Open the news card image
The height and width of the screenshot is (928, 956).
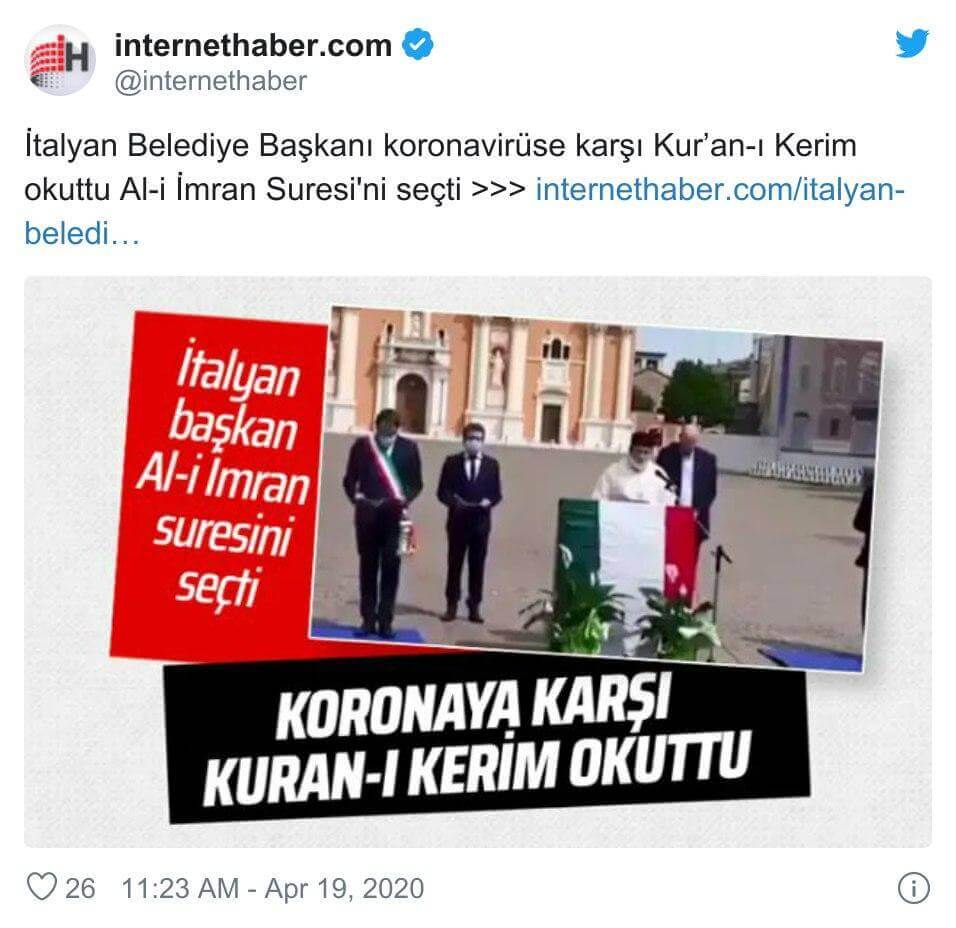[477, 562]
